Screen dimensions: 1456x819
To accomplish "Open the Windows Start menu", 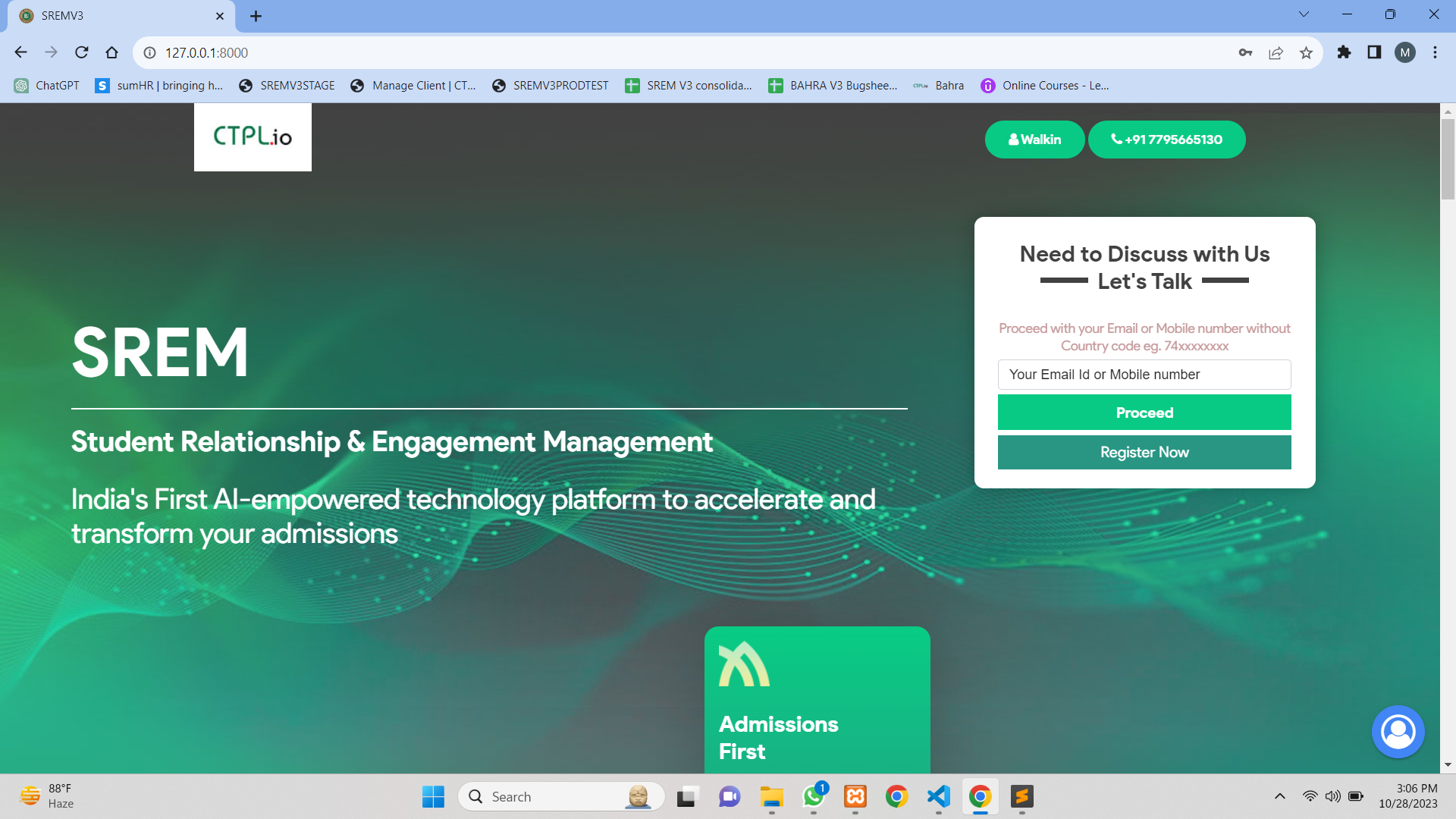I will pyautogui.click(x=433, y=796).
